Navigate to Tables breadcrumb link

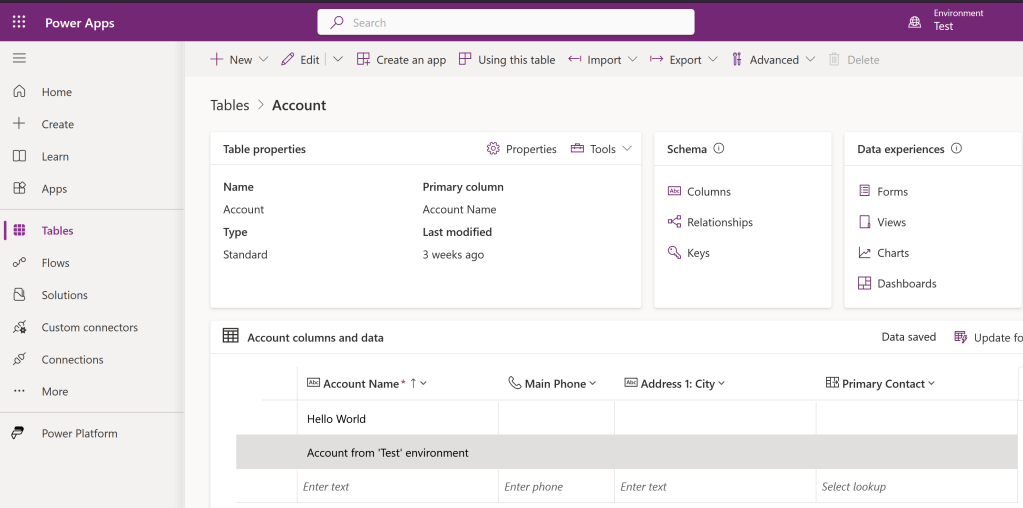click(x=229, y=105)
